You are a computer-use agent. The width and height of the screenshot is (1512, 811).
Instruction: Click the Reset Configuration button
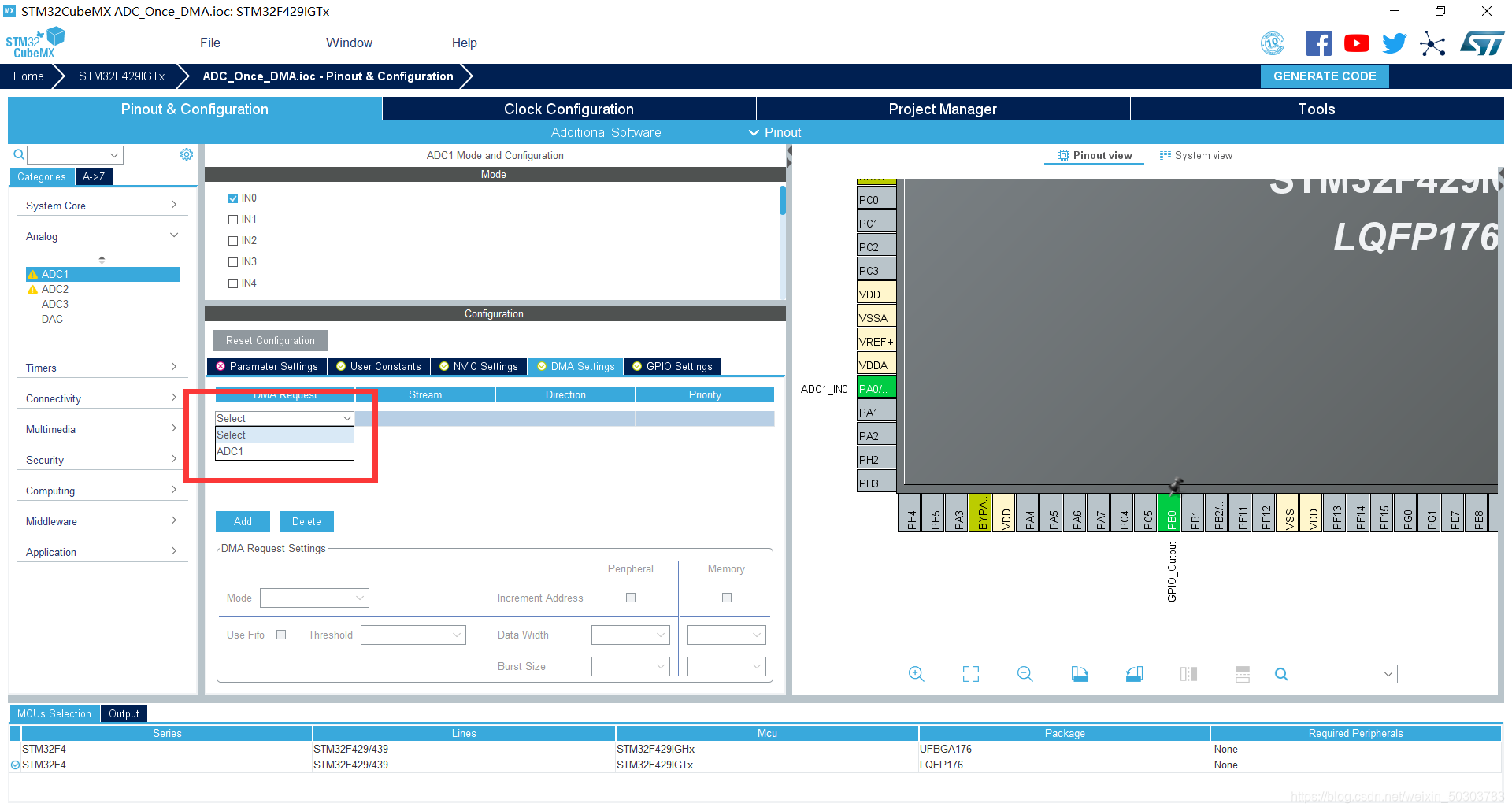(x=270, y=340)
